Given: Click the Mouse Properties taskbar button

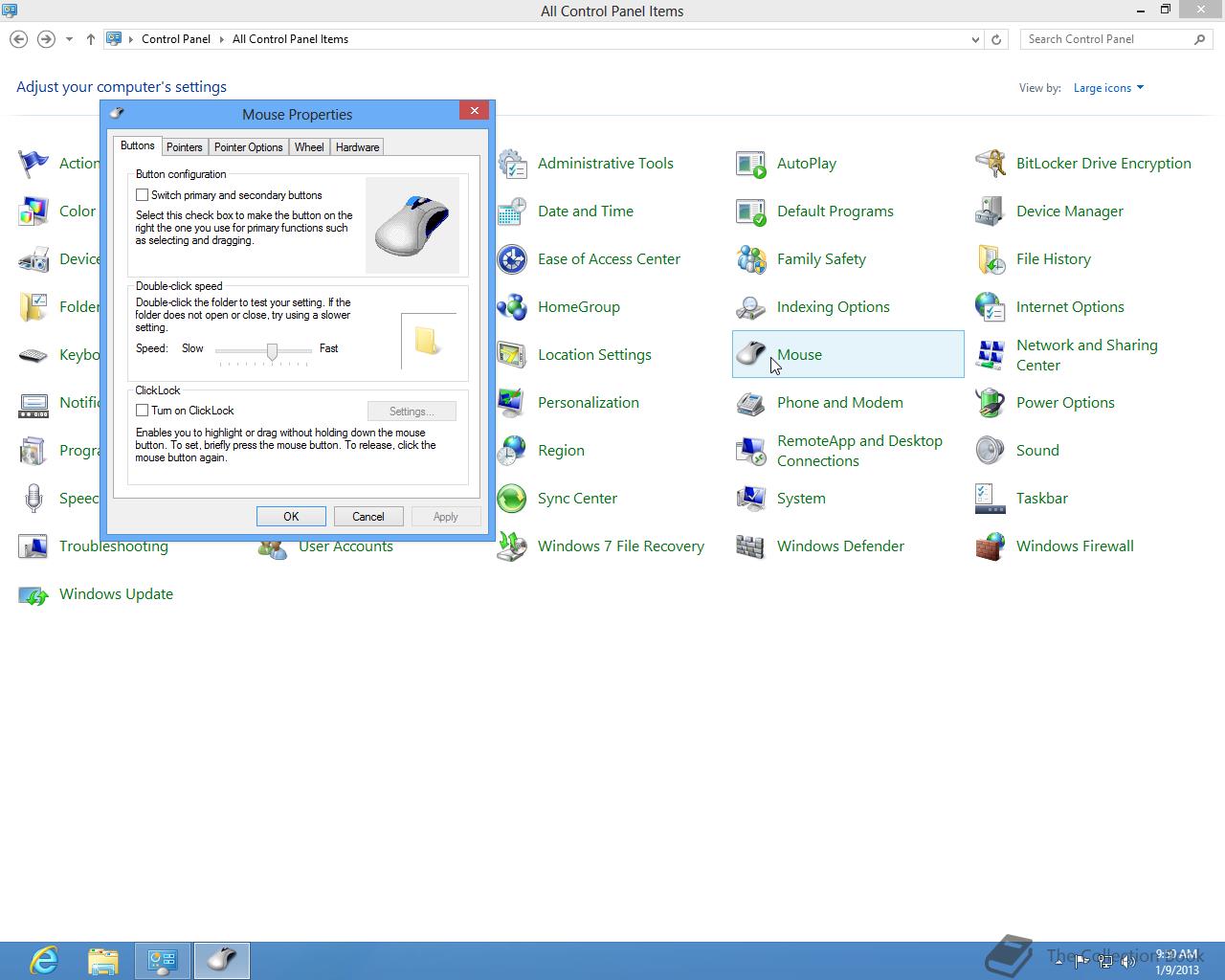Looking at the screenshot, I should pos(222,960).
